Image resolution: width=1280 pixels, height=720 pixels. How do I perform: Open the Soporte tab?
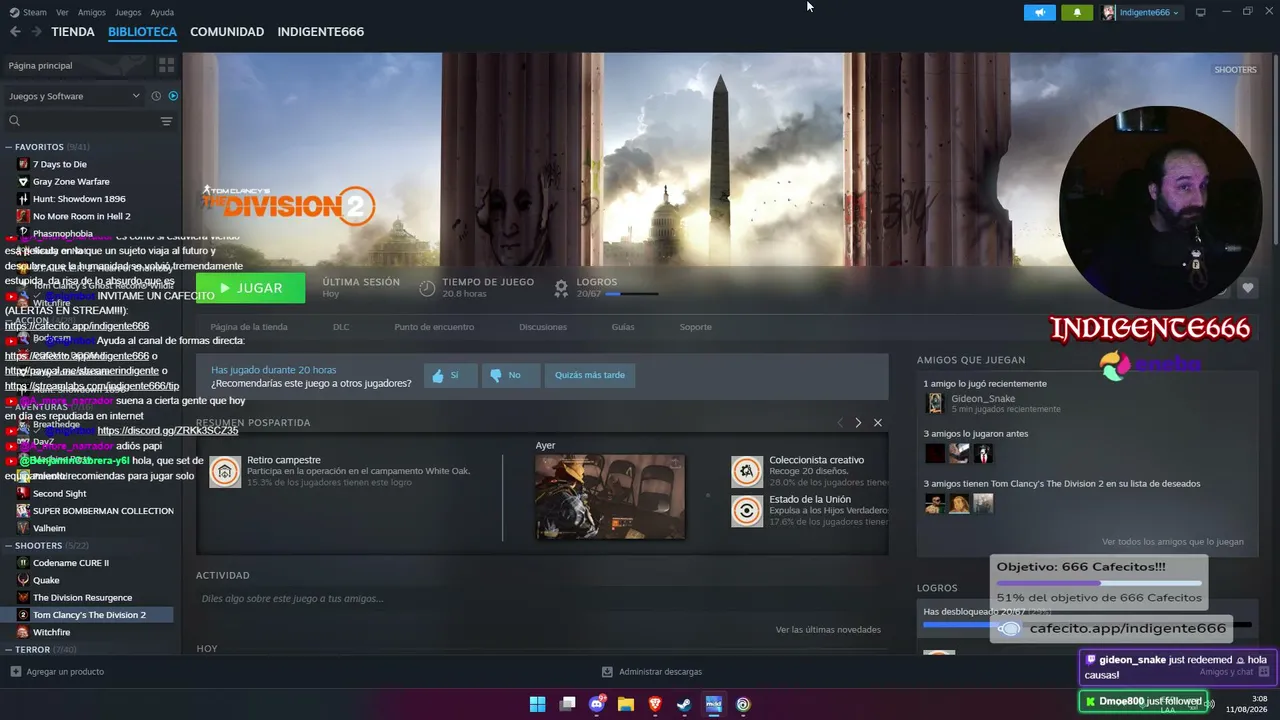pyautogui.click(x=696, y=327)
